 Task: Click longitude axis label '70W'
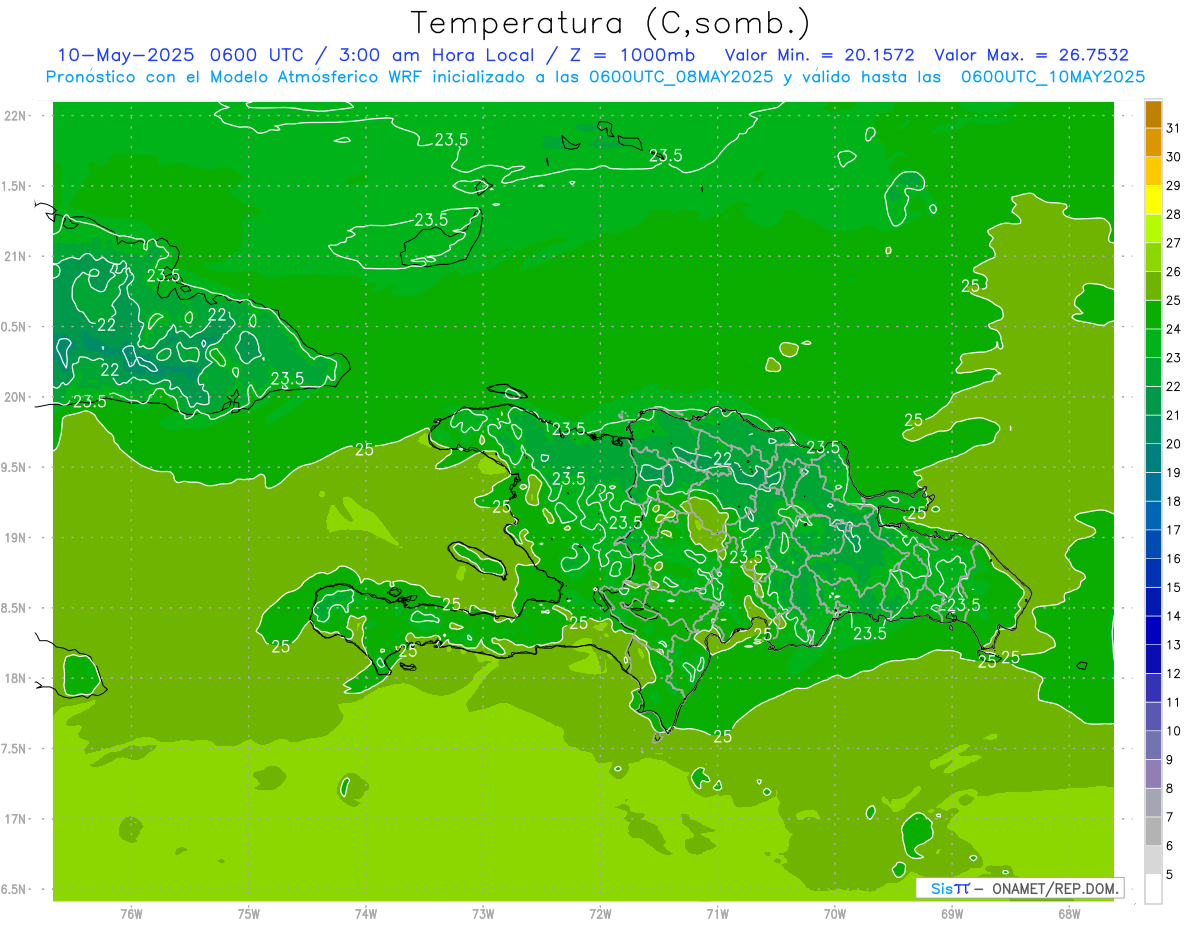click(835, 914)
